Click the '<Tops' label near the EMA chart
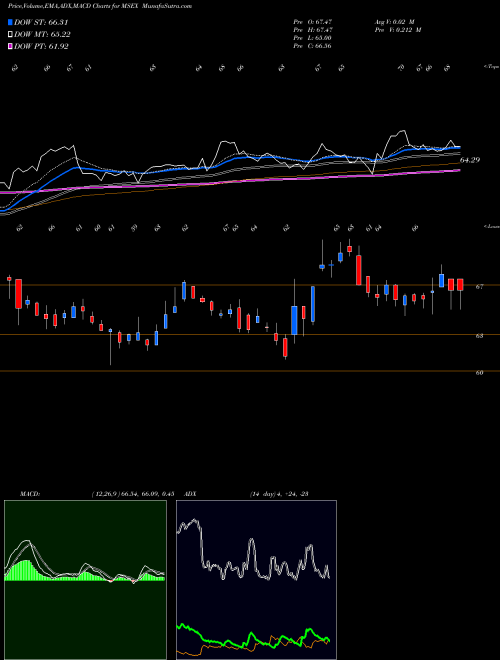 pyautogui.click(x=491, y=67)
